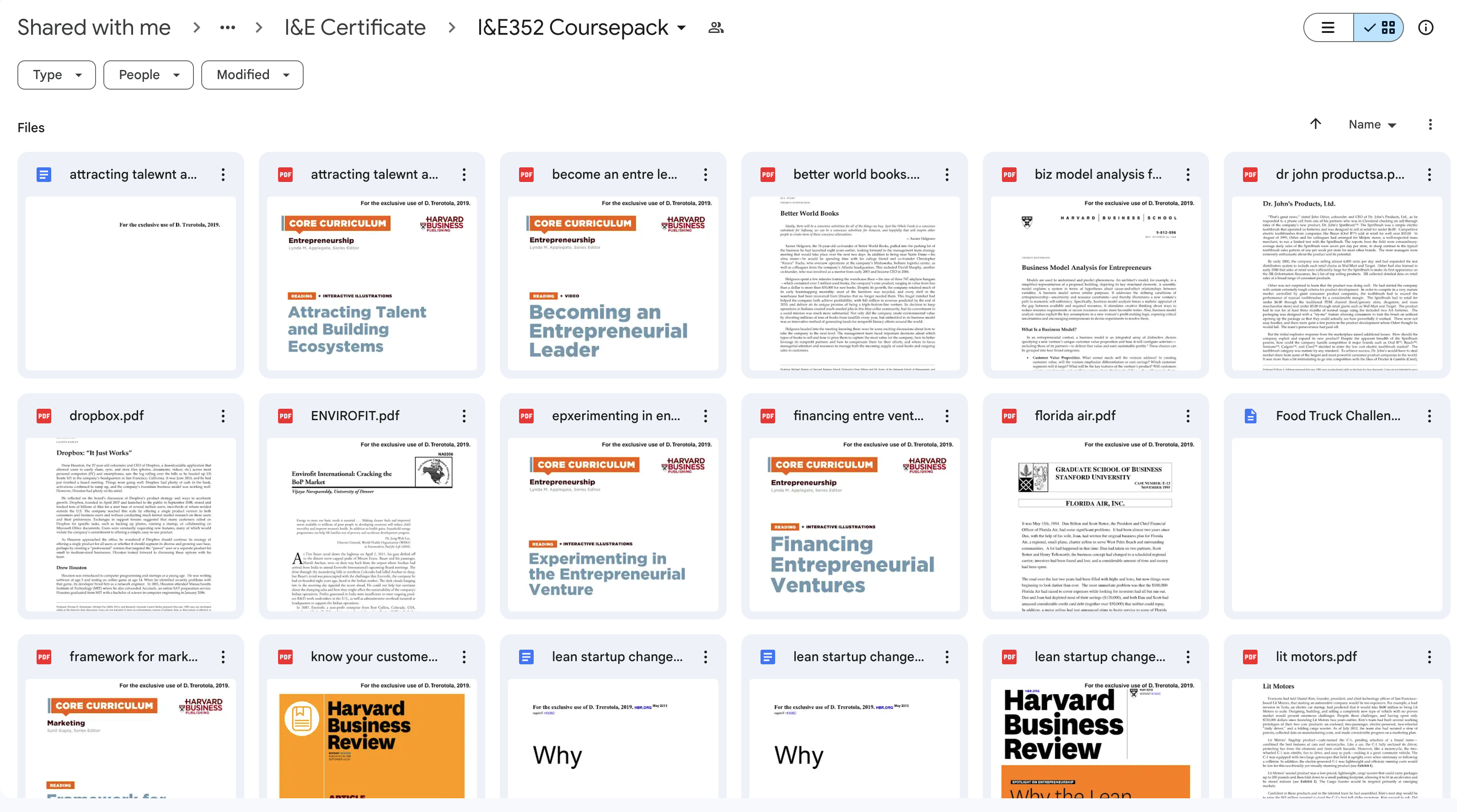Show hidden breadcrumb folders via ellipsis
The image size is (1457, 812).
[x=227, y=27]
